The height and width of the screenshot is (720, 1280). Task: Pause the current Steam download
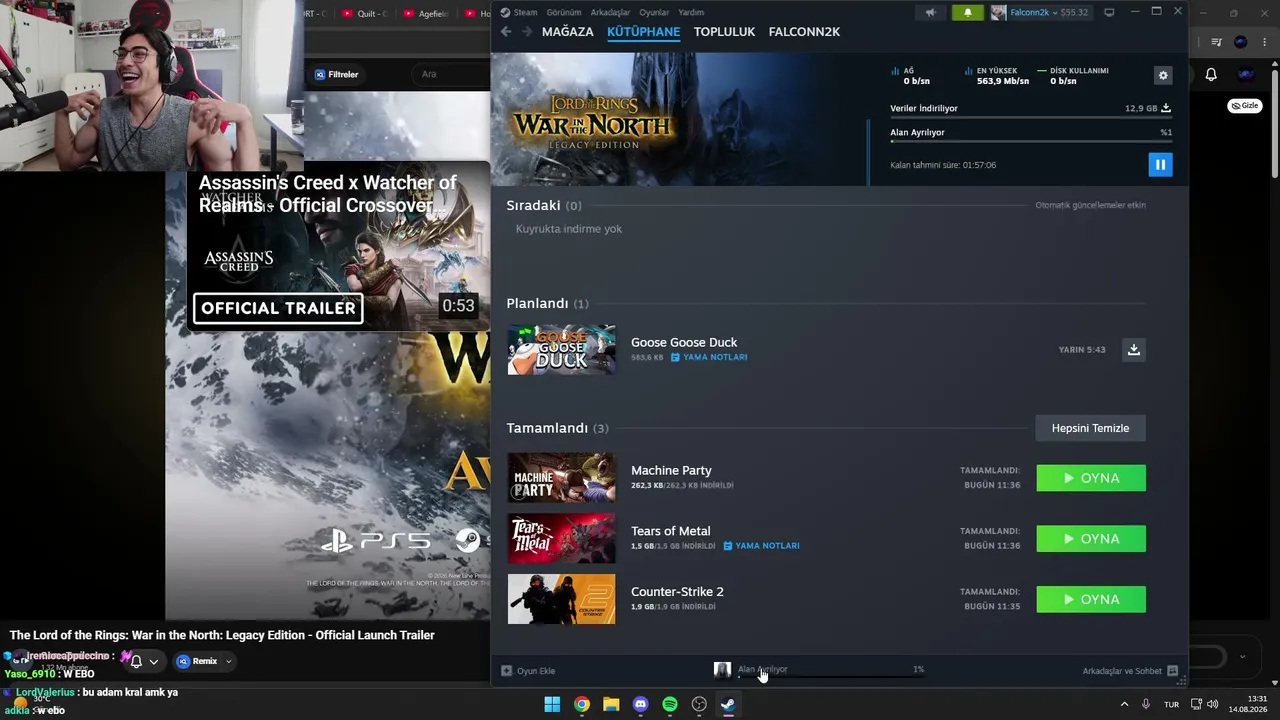[1160, 165]
